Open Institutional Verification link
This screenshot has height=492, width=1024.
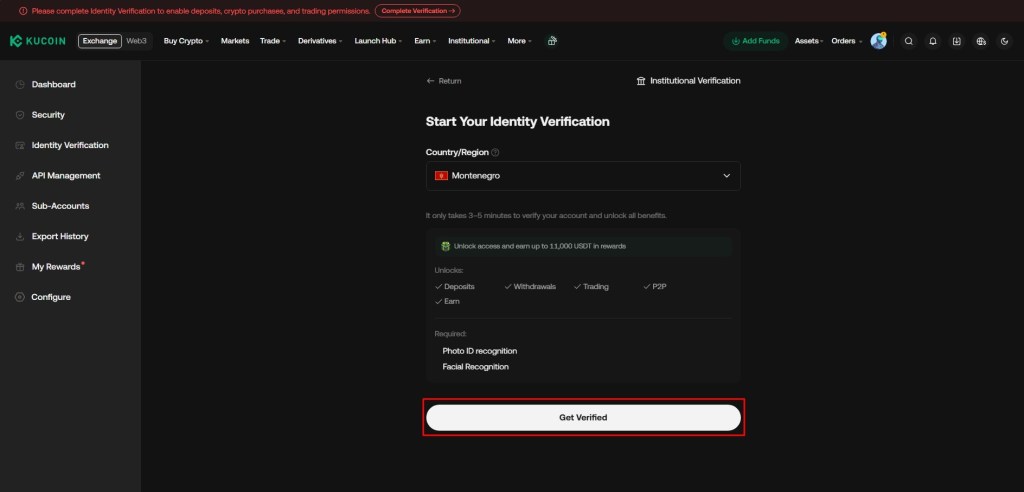click(x=688, y=81)
